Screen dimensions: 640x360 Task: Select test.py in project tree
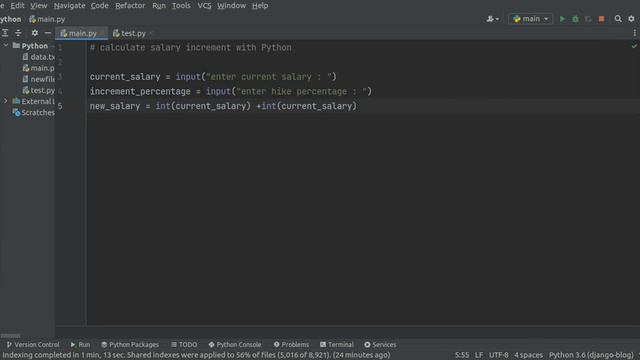pyautogui.click(x=38, y=90)
